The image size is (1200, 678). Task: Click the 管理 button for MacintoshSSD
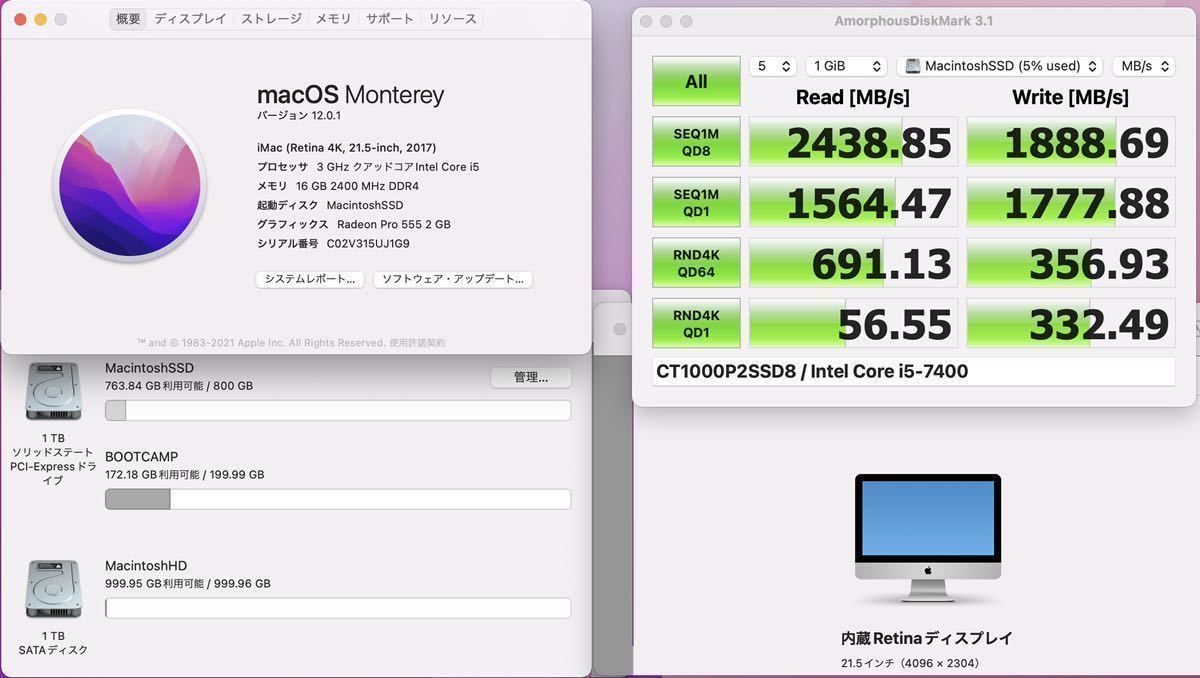[531, 377]
